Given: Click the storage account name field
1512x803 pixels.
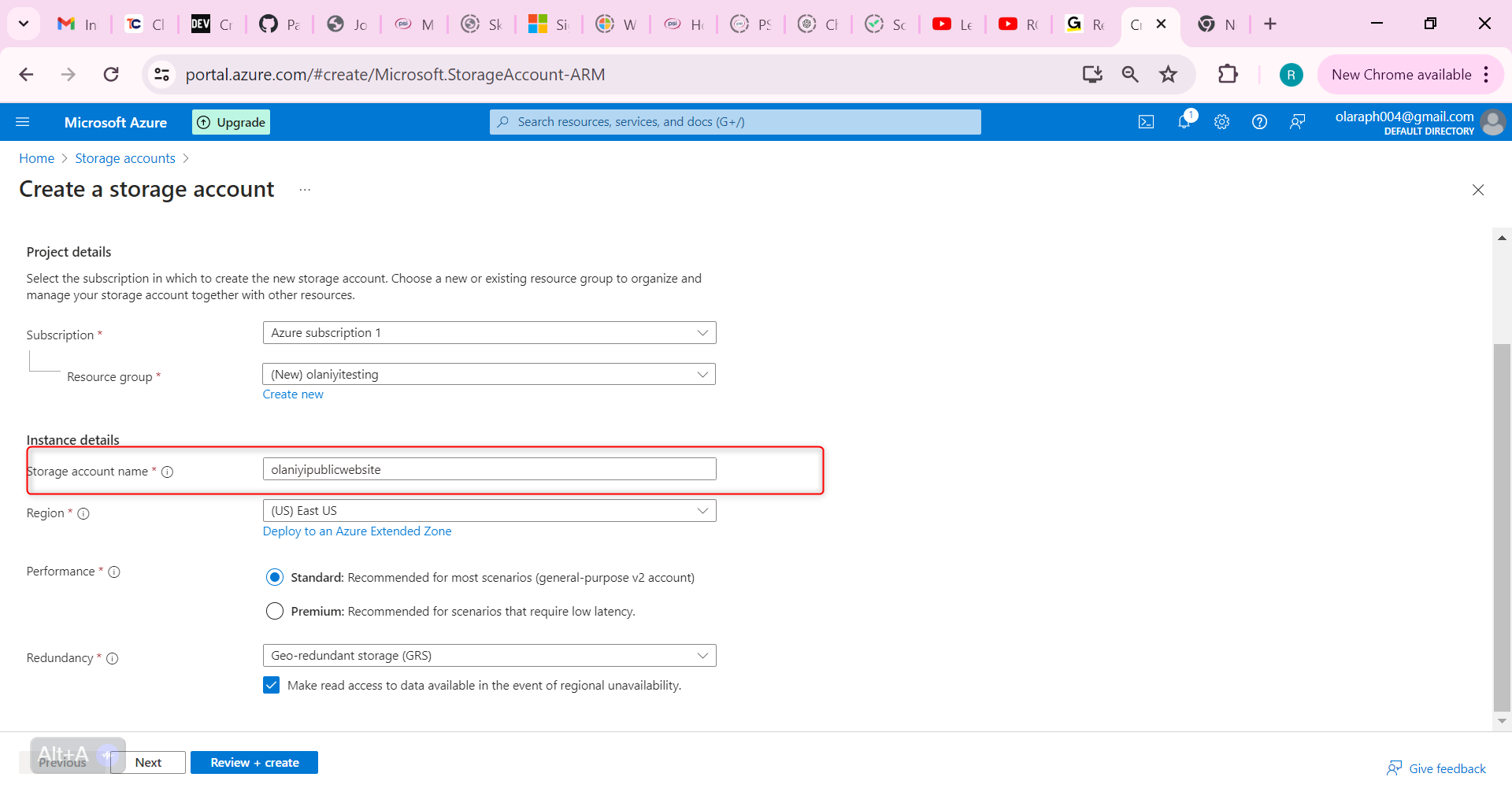Looking at the screenshot, I should click(489, 469).
